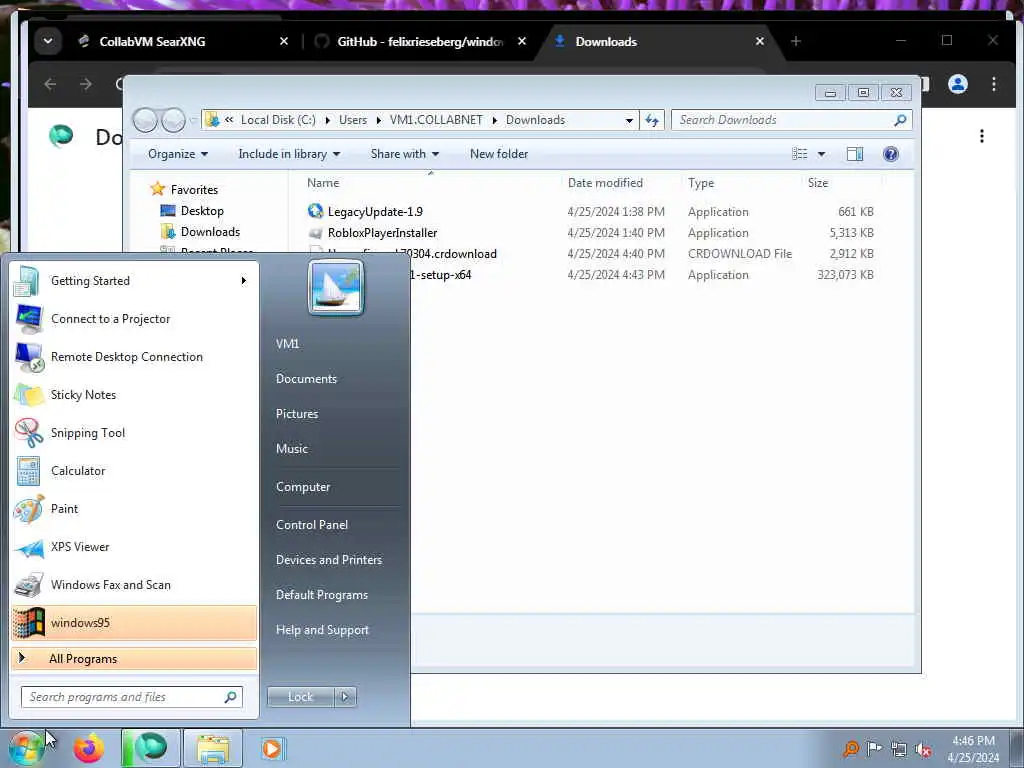This screenshot has width=1024, height=768.
Task: Open Include in library dropdown
Action: [289, 154]
